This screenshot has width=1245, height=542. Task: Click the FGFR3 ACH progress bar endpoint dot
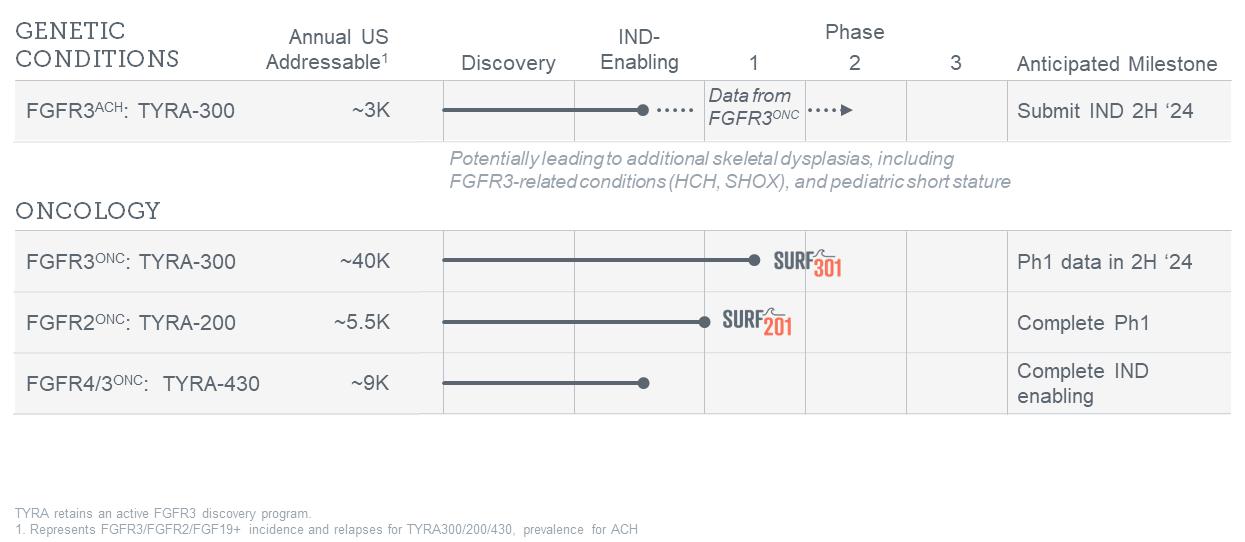point(643,110)
